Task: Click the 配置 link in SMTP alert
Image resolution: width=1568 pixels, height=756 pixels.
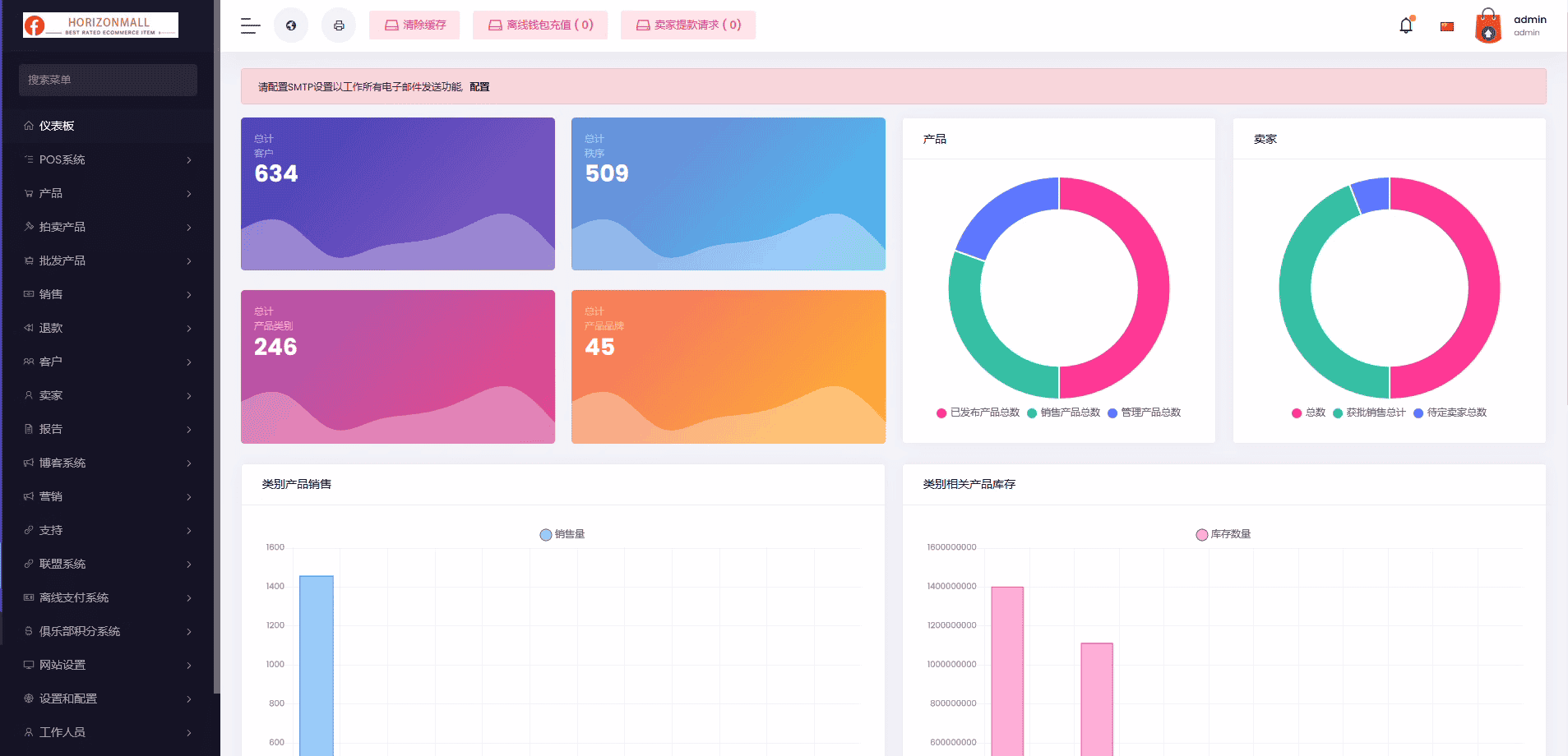Action: tap(479, 87)
